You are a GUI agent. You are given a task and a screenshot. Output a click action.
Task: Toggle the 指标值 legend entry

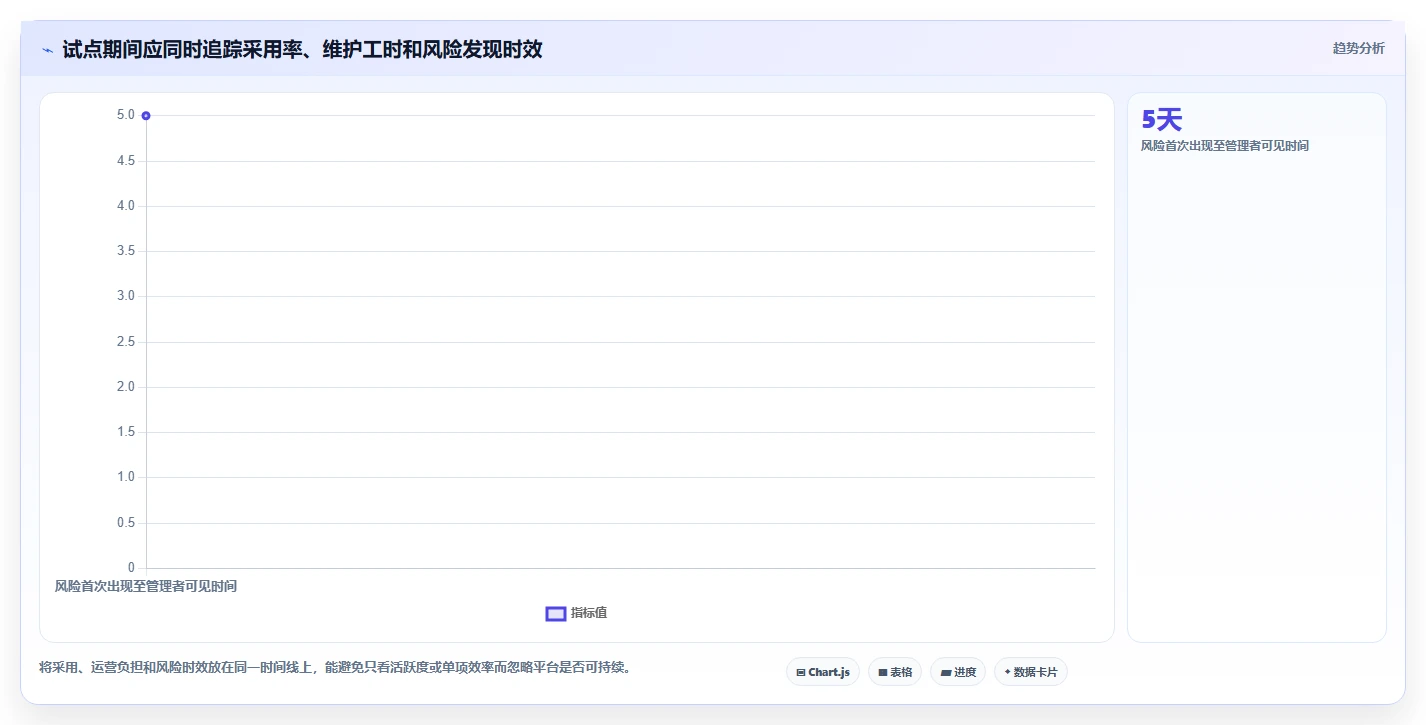[x=576, y=613]
